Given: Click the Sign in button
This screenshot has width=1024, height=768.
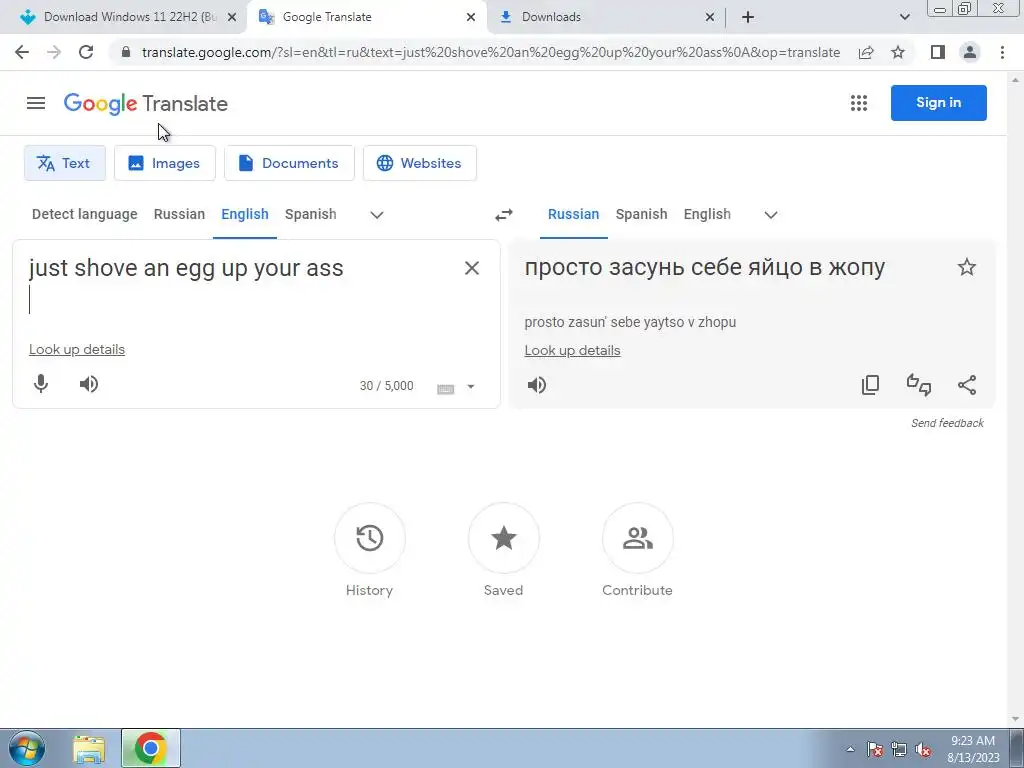Looking at the screenshot, I should (x=938, y=103).
